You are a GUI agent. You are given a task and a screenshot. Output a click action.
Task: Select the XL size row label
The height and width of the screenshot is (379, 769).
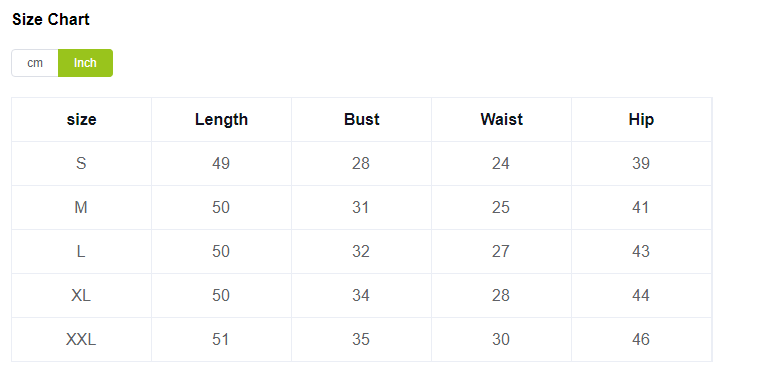(81, 296)
